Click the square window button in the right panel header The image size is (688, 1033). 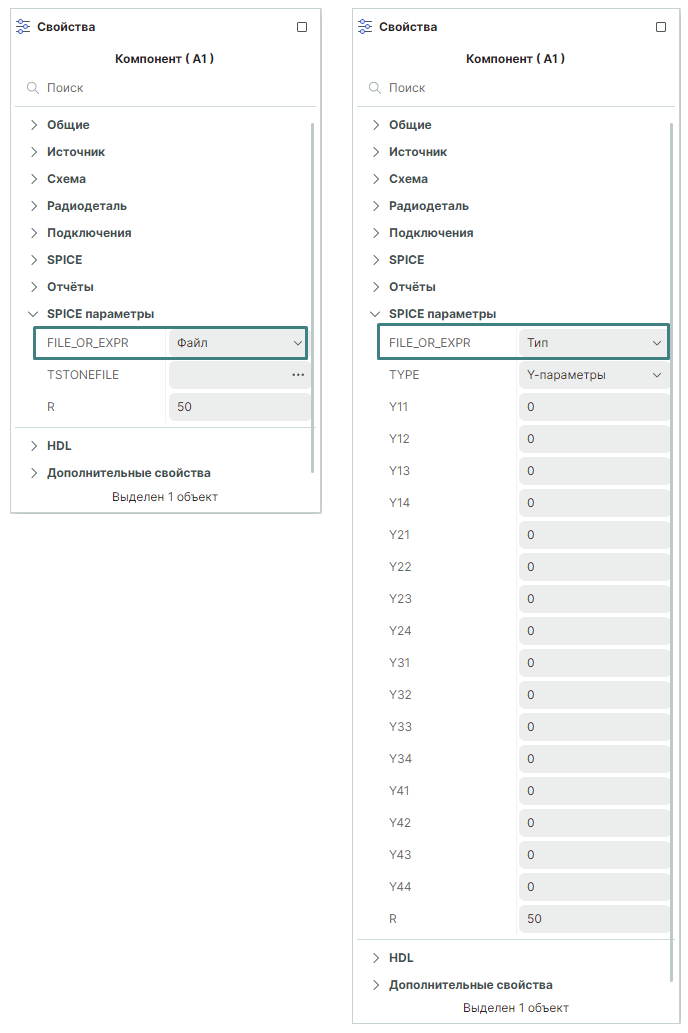point(661,27)
